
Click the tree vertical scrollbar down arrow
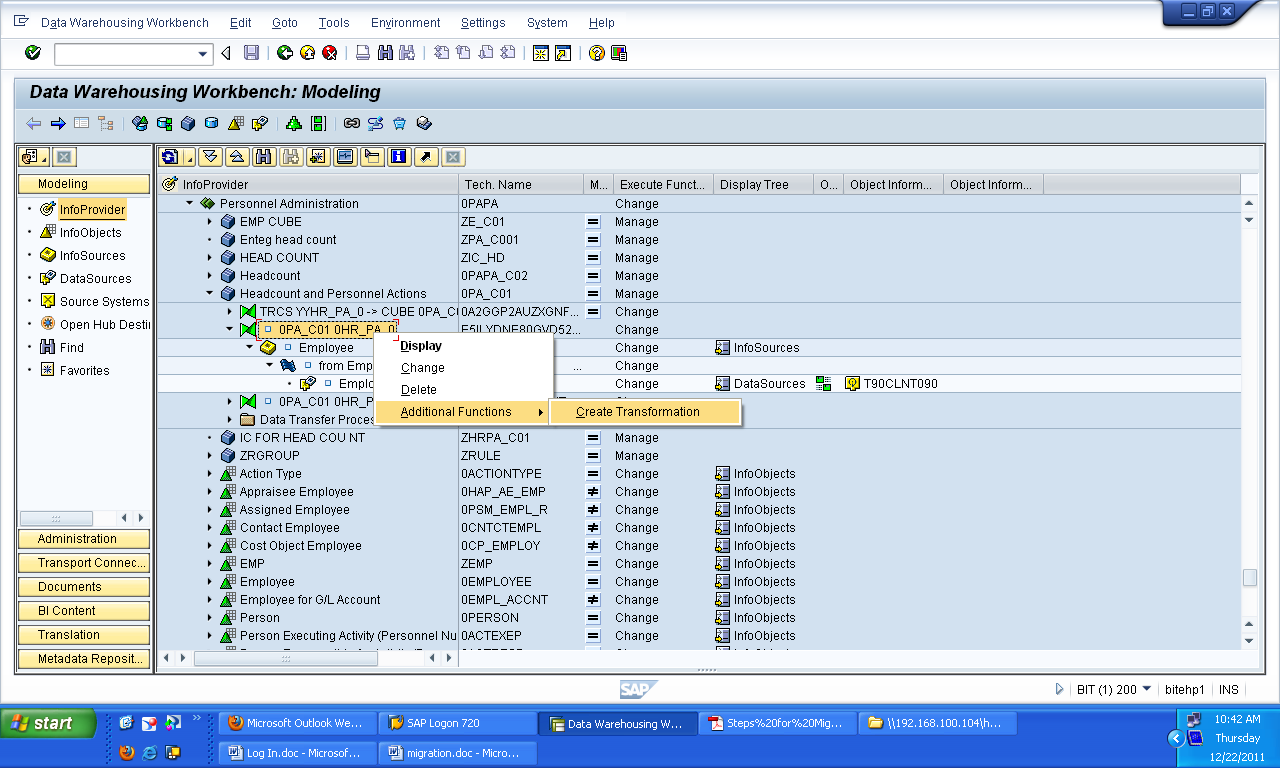click(x=1249, y=640)
